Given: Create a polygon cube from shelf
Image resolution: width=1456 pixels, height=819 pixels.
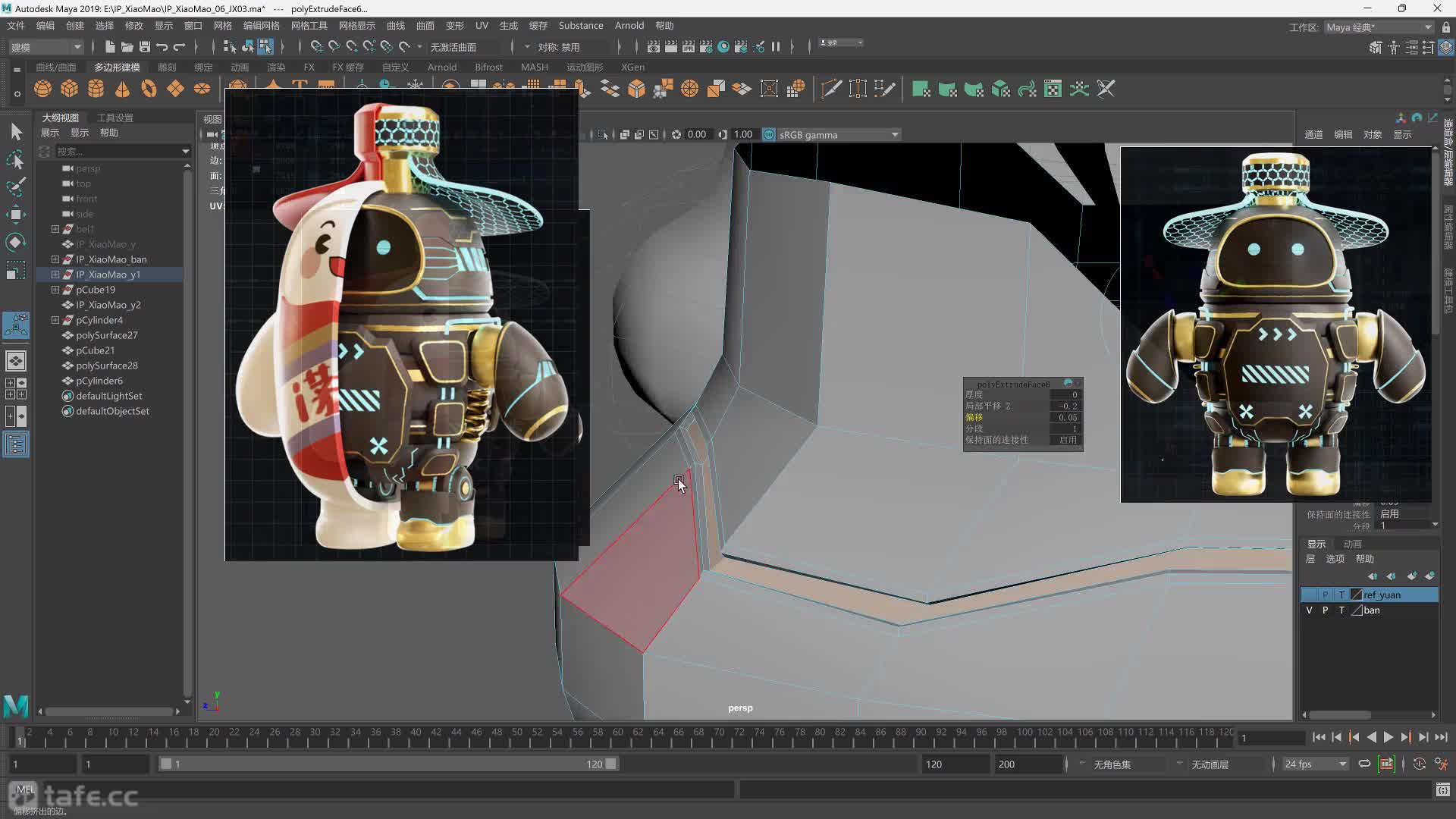Looking at the screenshot, I should pyautogui.click(x=69, y=89).
